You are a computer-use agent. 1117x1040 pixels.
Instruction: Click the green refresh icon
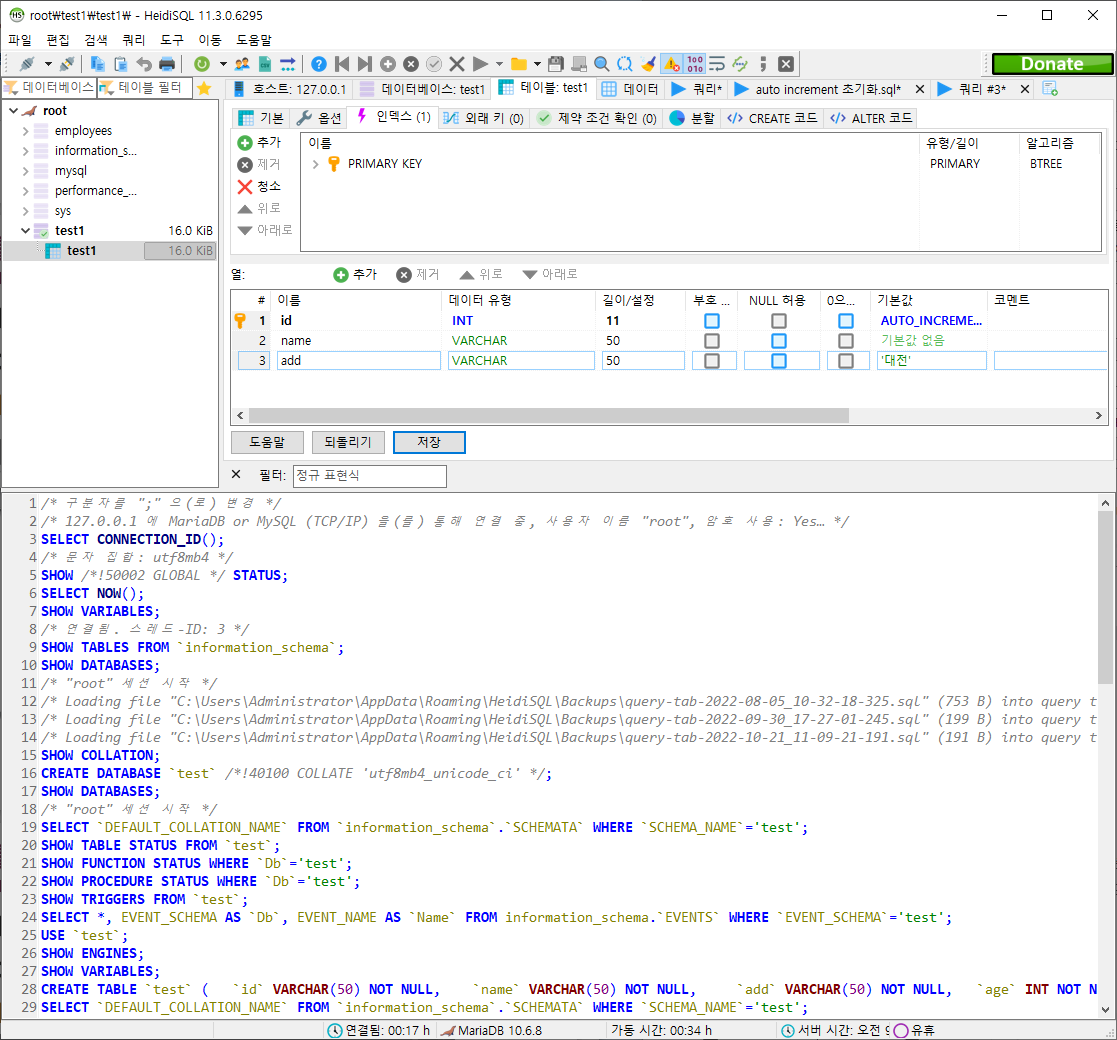click(202, 64)
